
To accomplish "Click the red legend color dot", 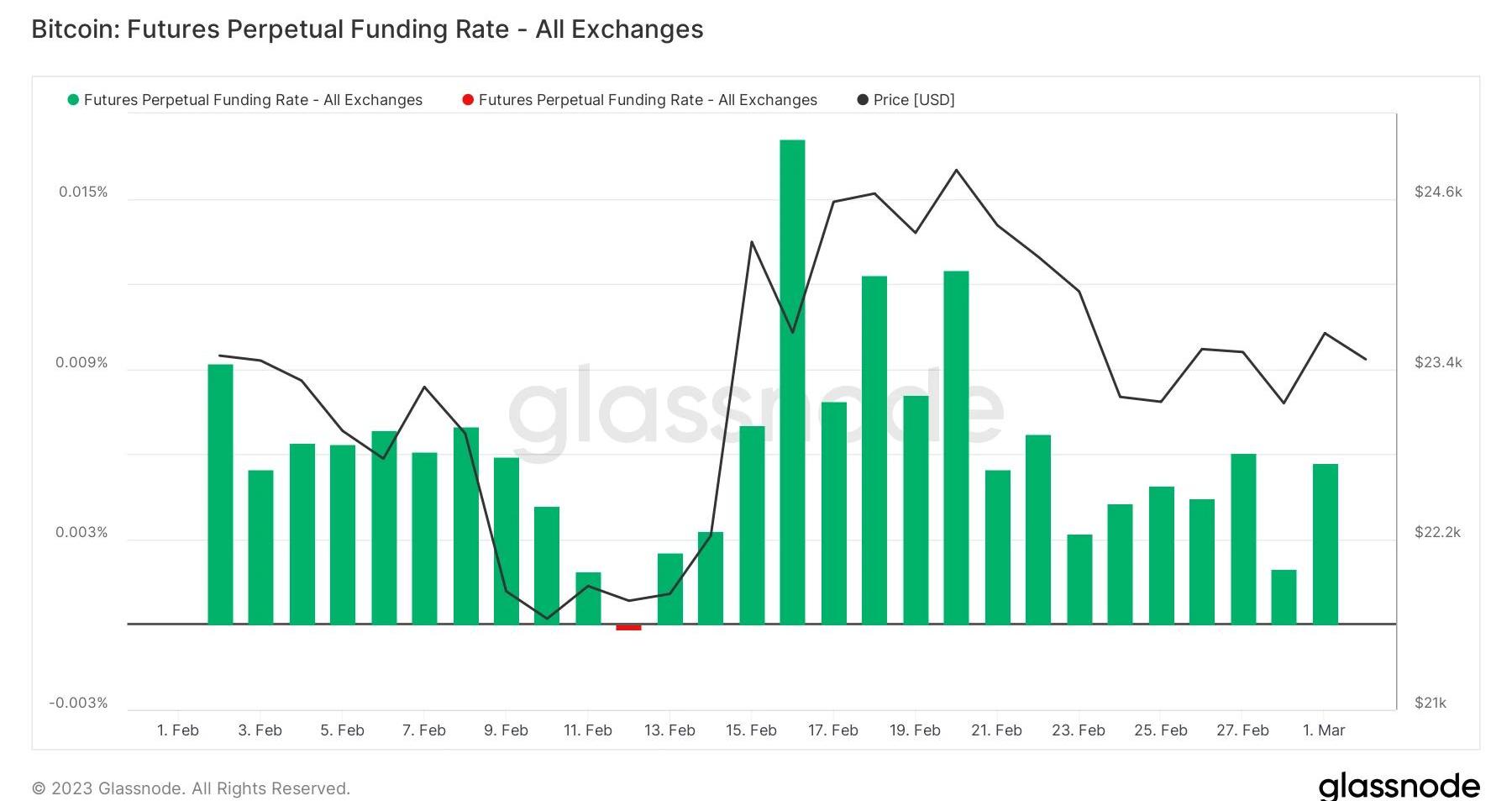I will 468,100.
